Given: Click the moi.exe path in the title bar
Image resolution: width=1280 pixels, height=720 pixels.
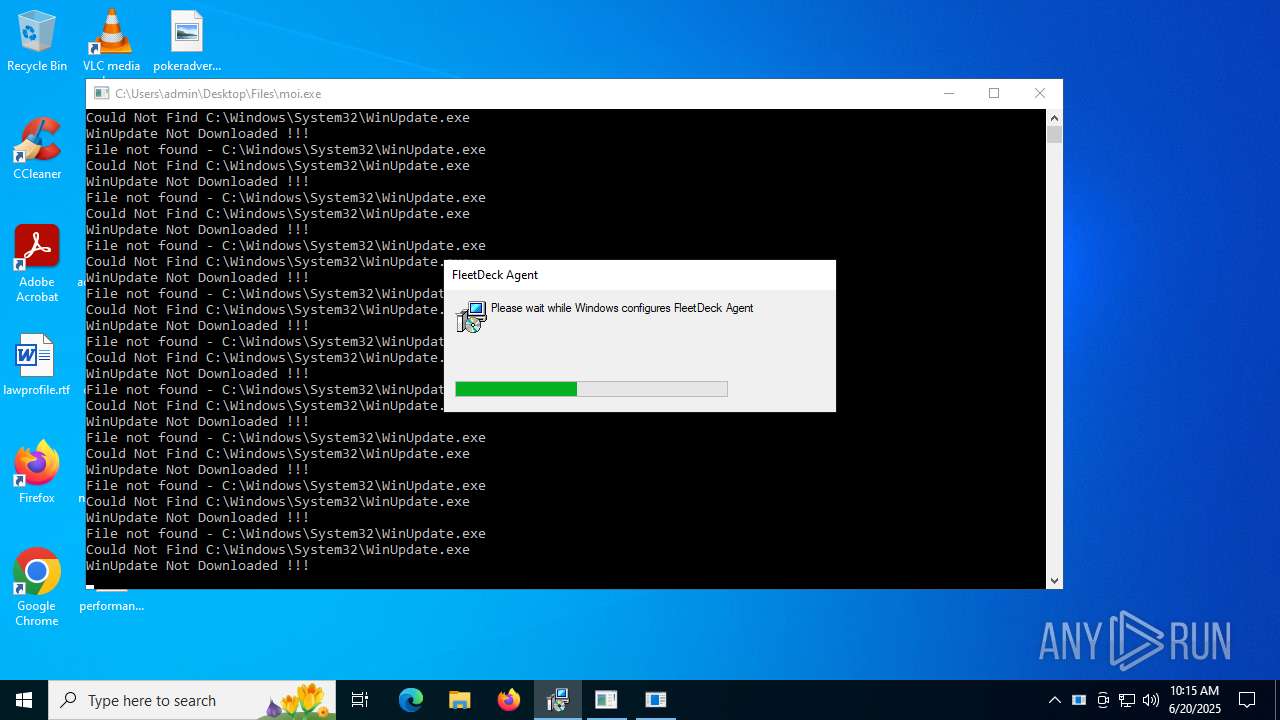Looking at the screenshot, I should coord(218,94).
